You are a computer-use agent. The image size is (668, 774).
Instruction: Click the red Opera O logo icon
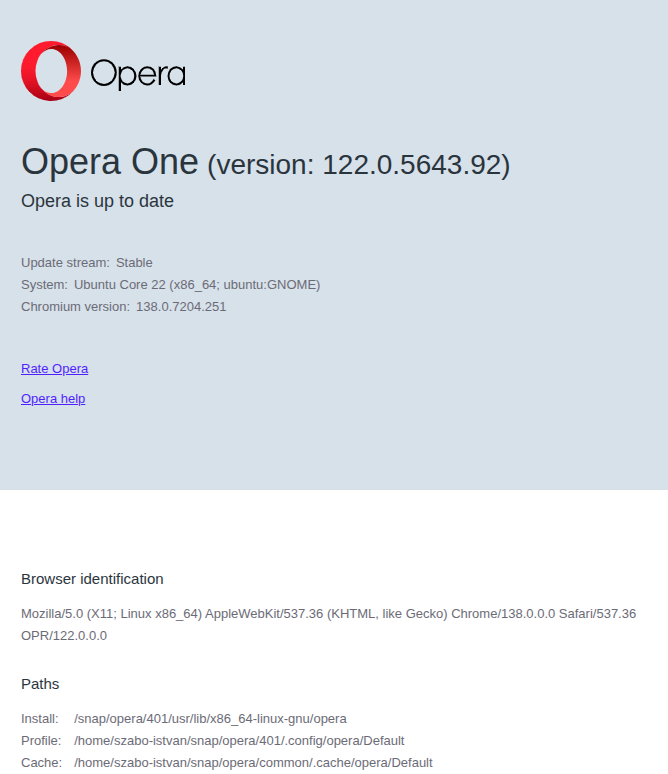pyautogui.click(x=51, y=71)
